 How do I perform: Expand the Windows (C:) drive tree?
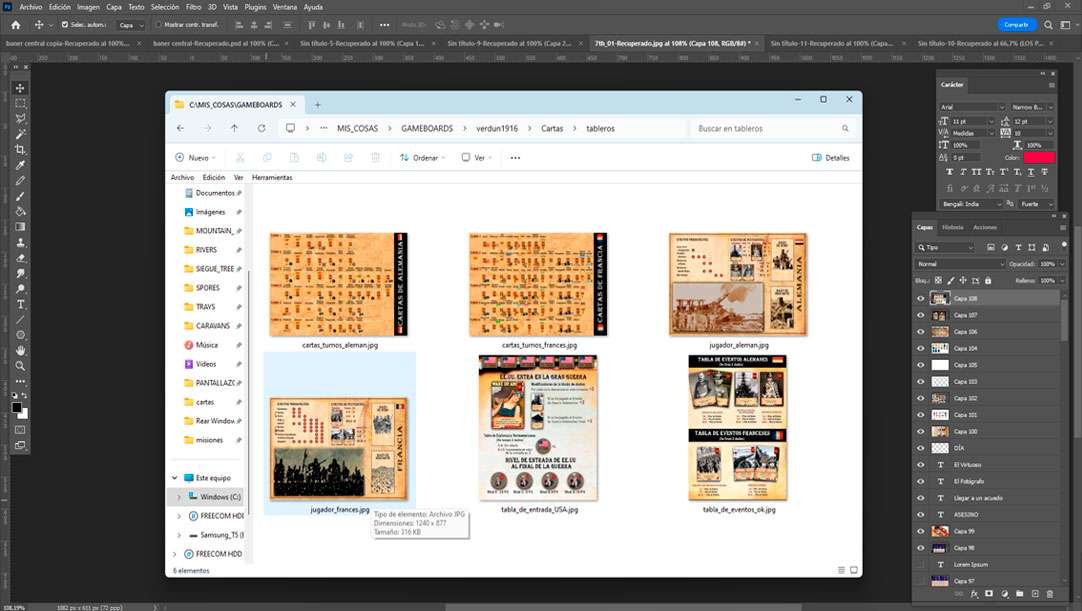coord(179,497)
